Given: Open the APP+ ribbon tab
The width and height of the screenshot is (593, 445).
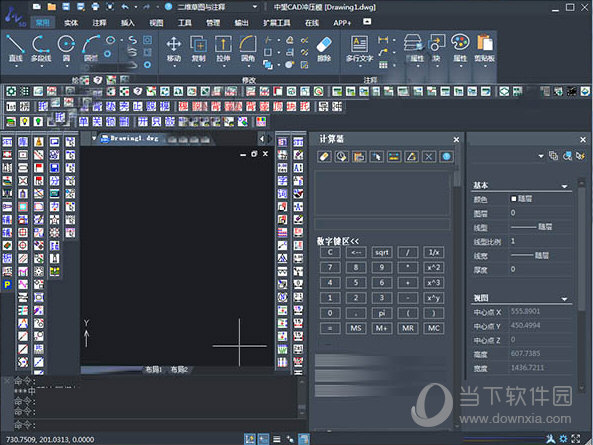Looking at the screenshot, I should [342, 23].
